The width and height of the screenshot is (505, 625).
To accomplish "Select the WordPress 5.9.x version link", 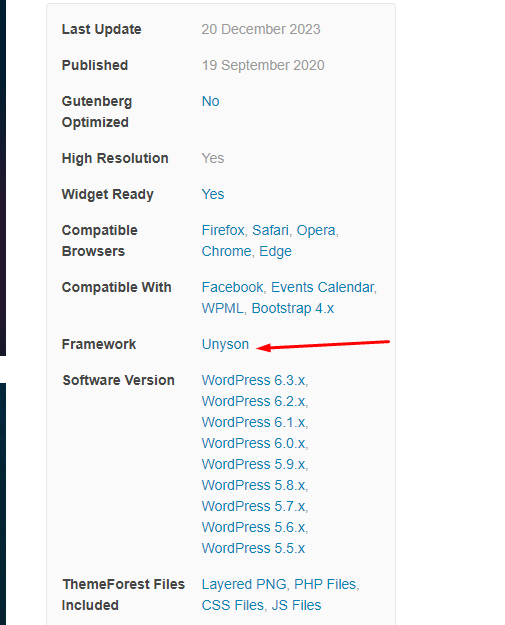I will [253, 464].
